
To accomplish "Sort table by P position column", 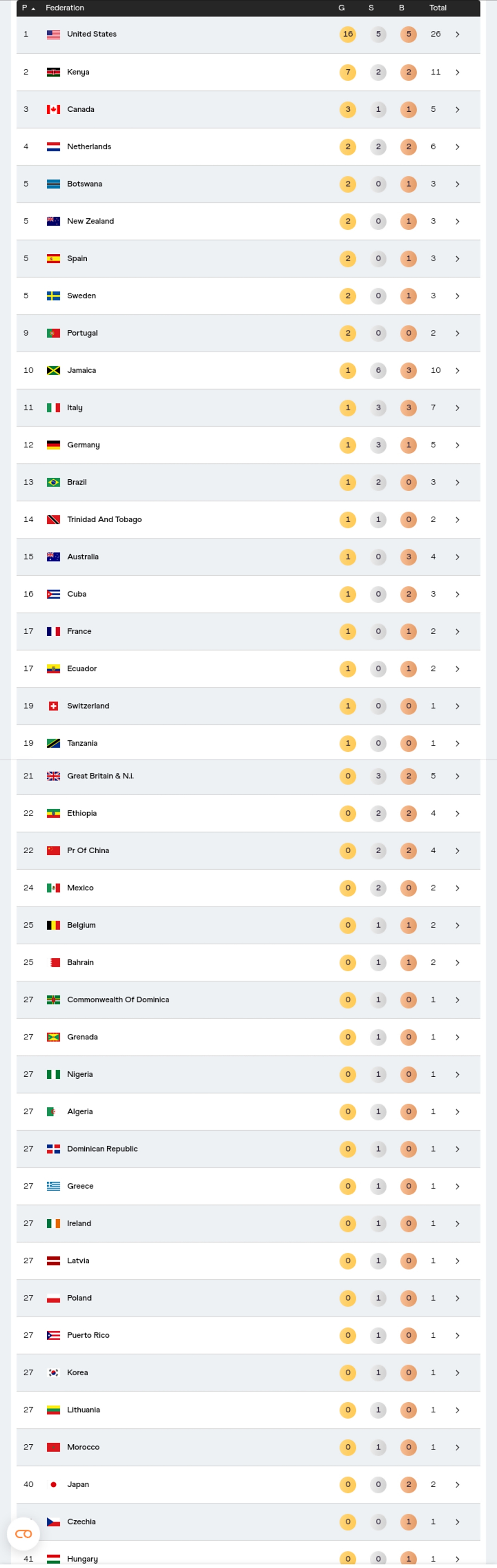I will point(27,8).
